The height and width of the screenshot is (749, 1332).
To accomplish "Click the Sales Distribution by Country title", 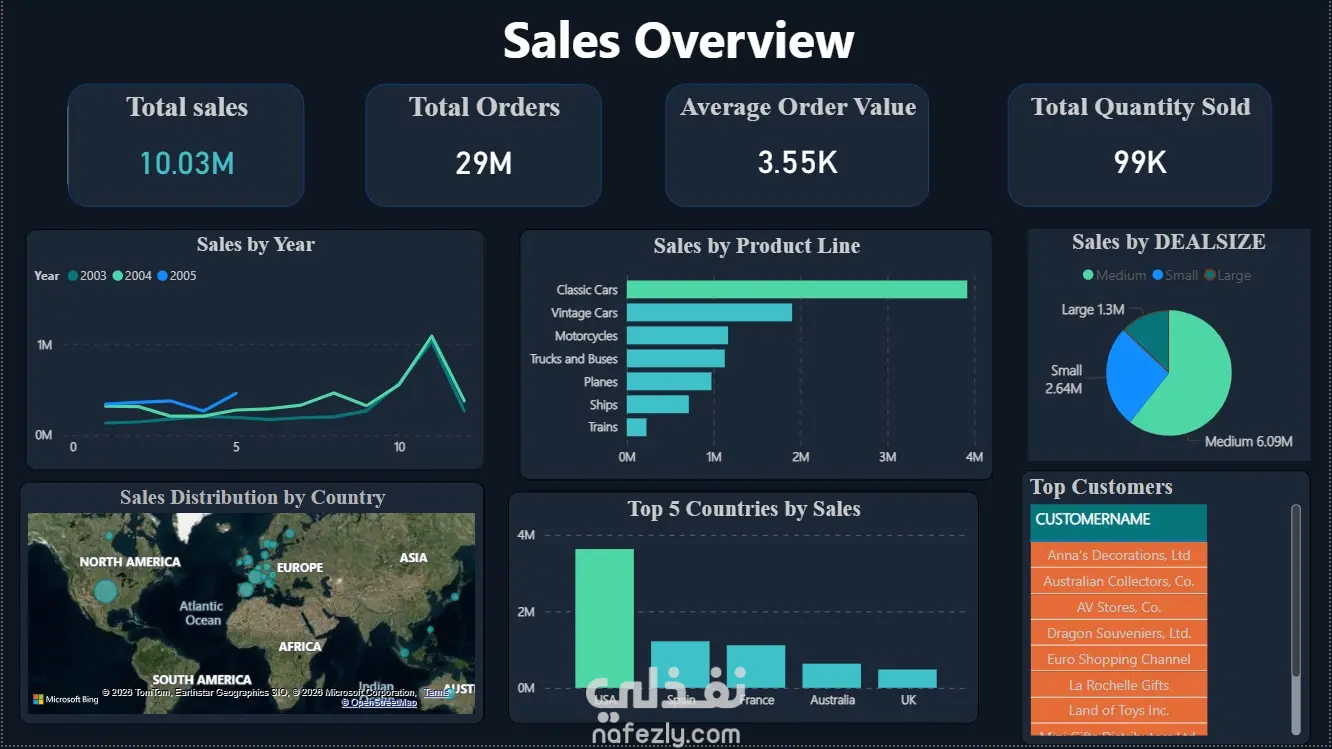I will (252, 497).
